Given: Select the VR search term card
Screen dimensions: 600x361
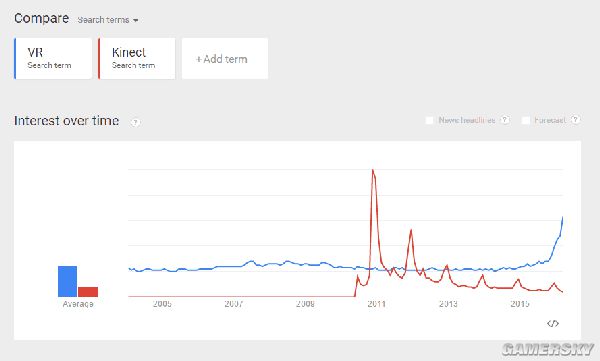Looking at the screenshot, I should pyautogui.click(x=53, y=59).
